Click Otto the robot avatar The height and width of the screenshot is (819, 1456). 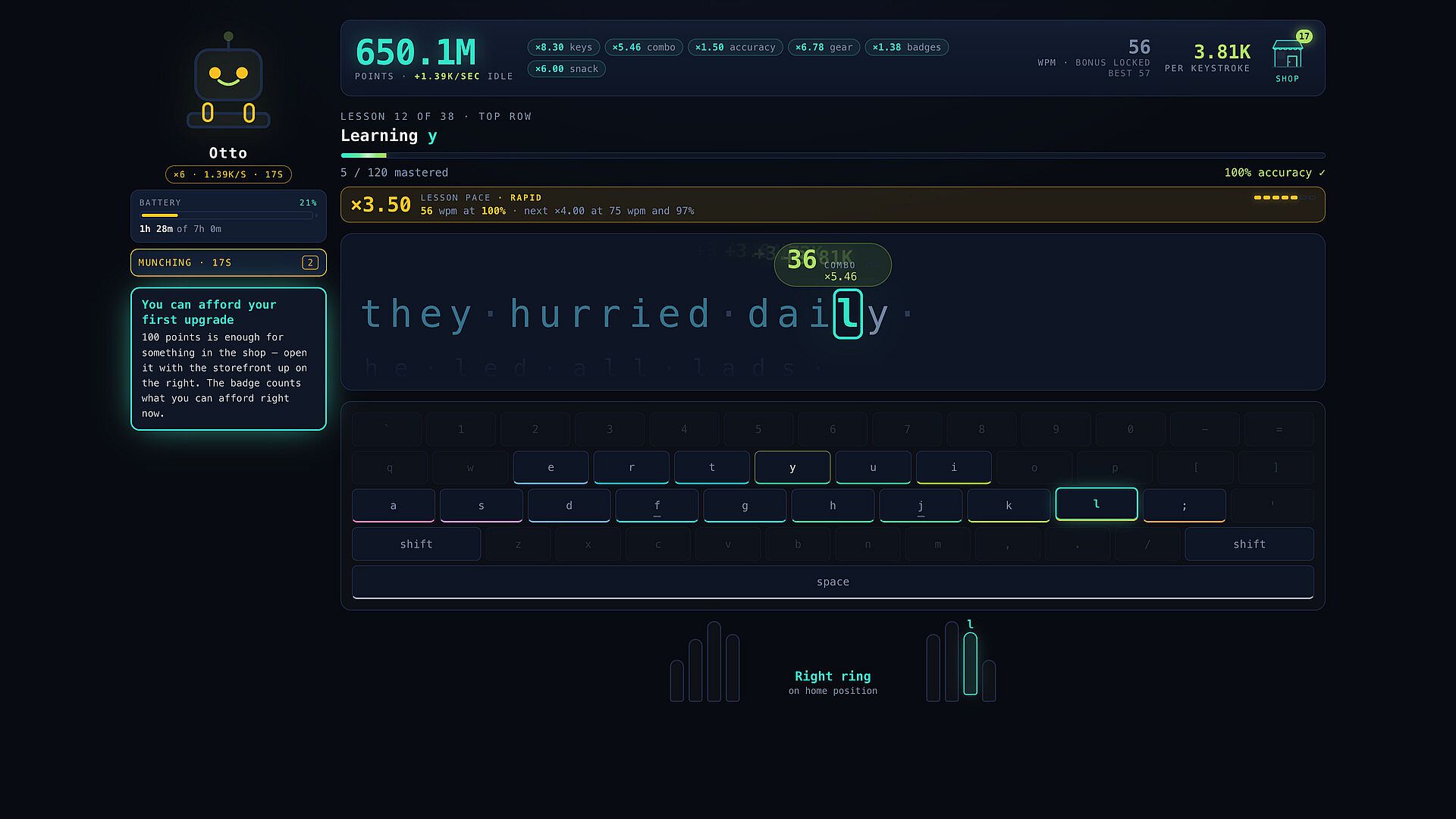[x=228, y=81]
